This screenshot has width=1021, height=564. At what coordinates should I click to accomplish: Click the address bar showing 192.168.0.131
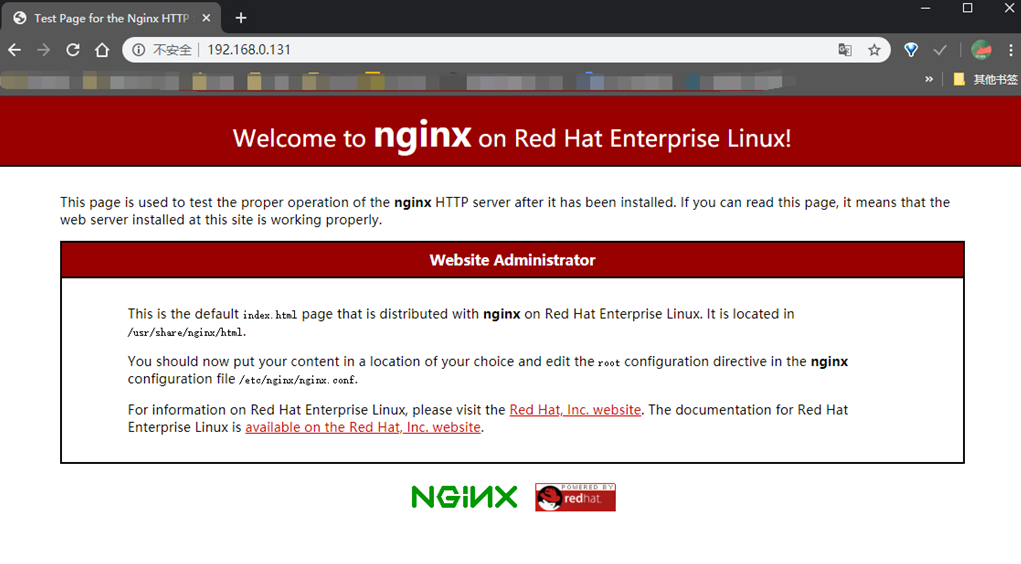507,50
